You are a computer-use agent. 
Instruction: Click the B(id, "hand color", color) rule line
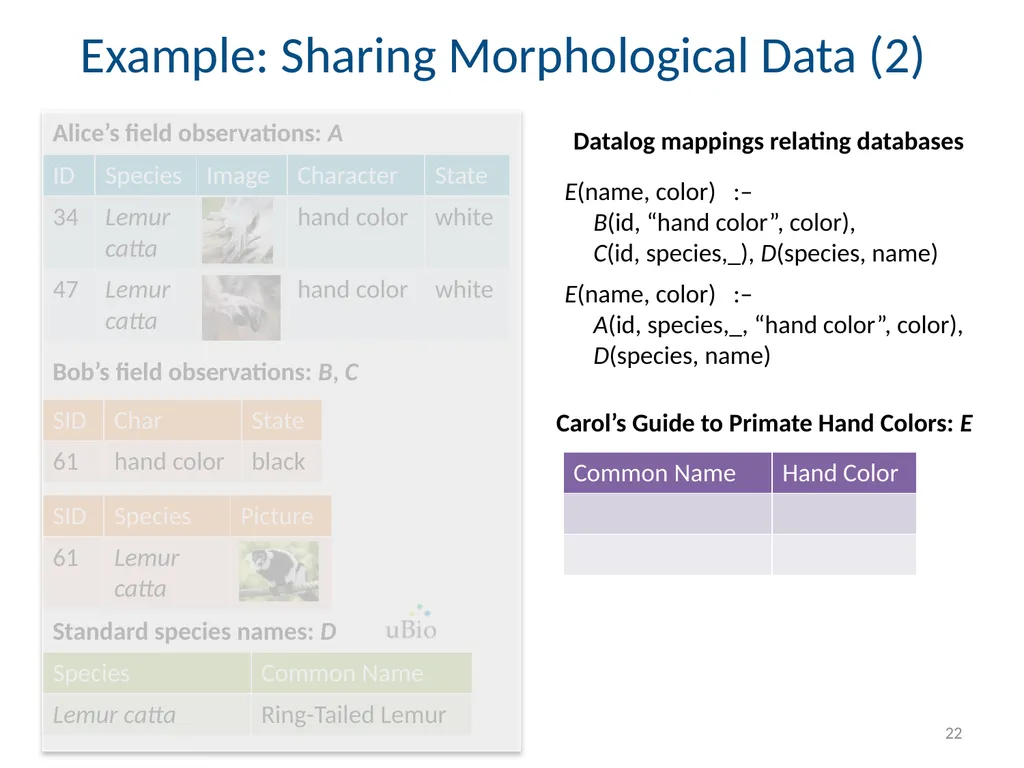click(x=724, y=223)
